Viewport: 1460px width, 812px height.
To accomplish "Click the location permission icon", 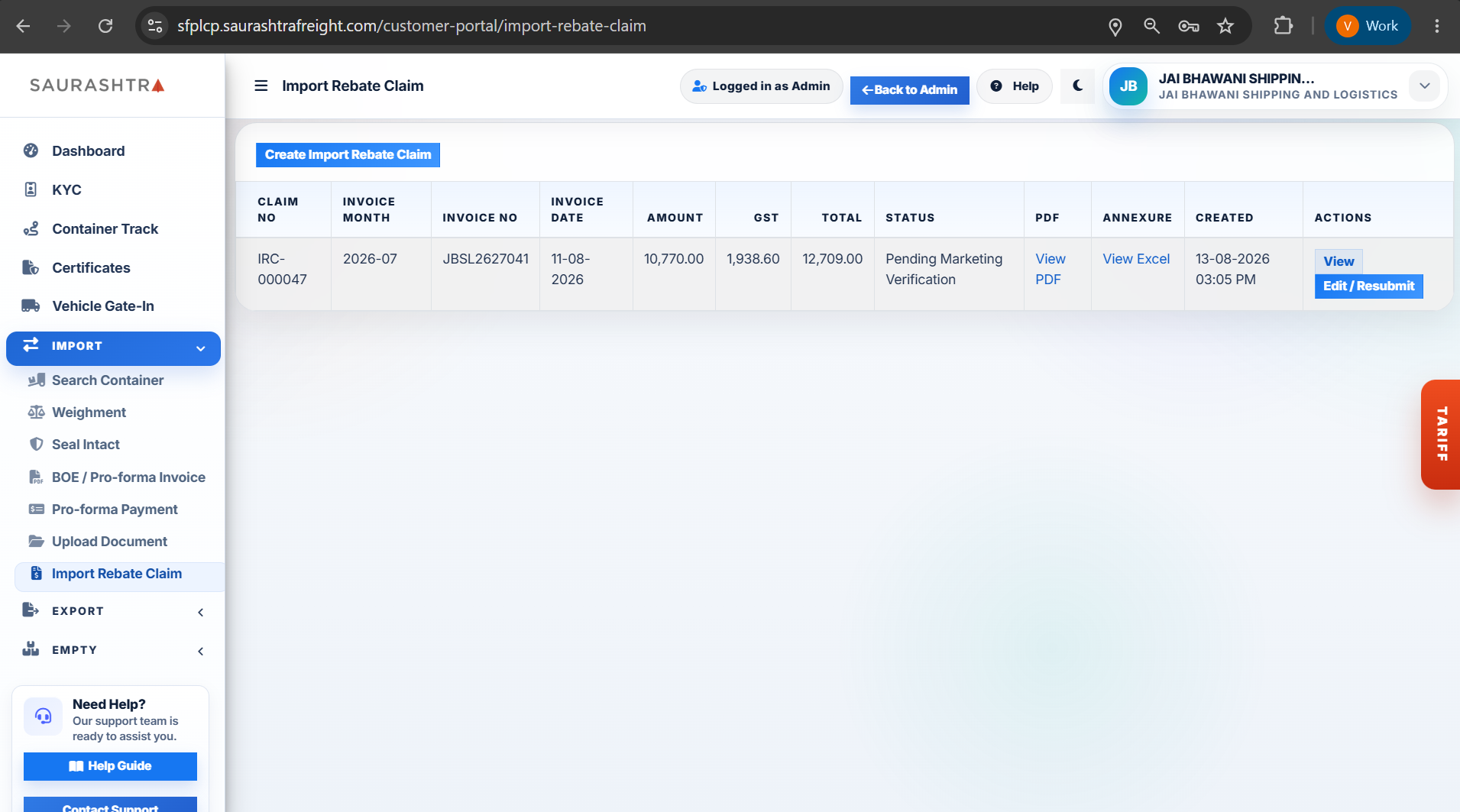I will point(1115,26).
